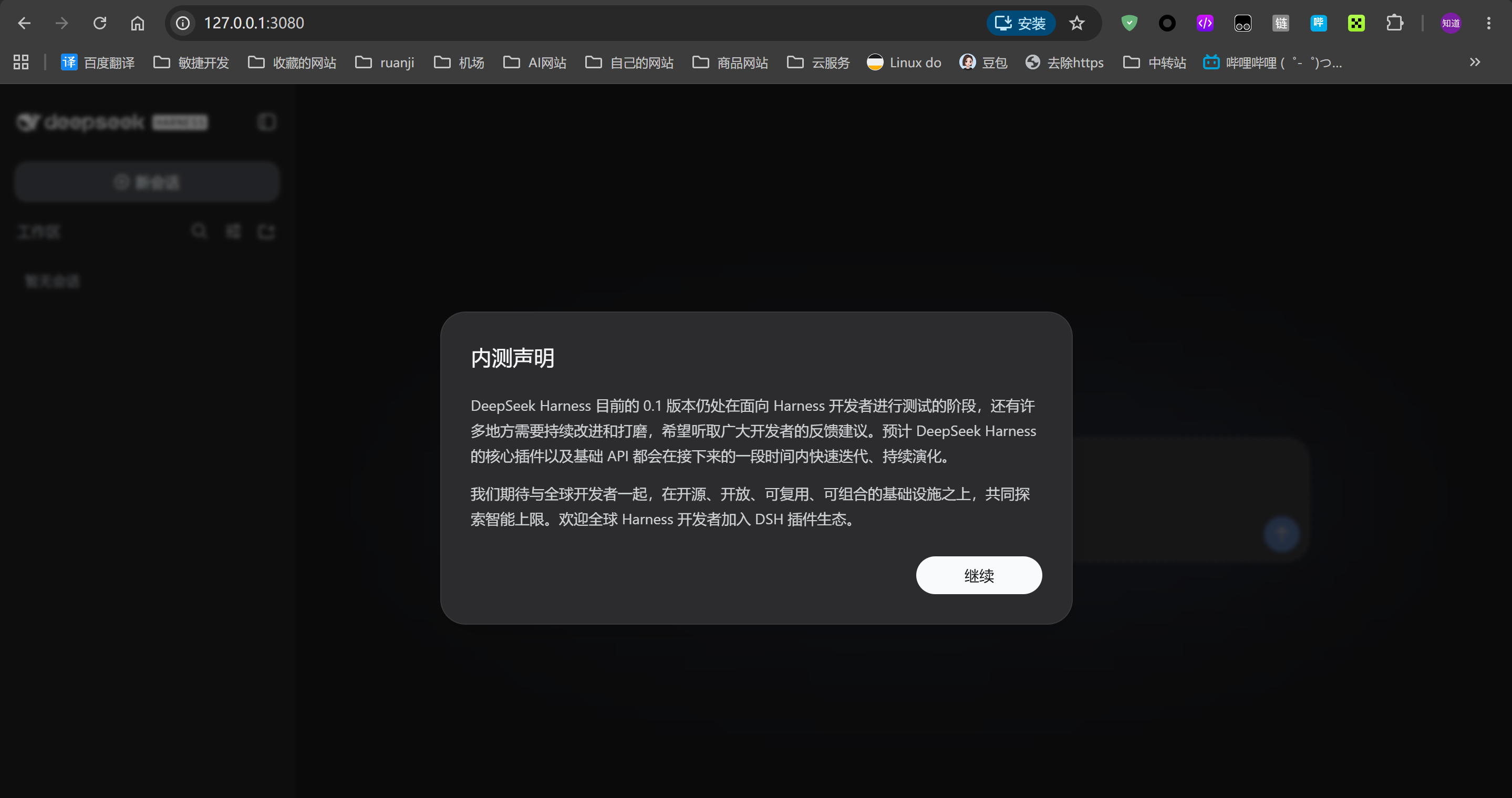Open the browser home page icon

[137, 23]
